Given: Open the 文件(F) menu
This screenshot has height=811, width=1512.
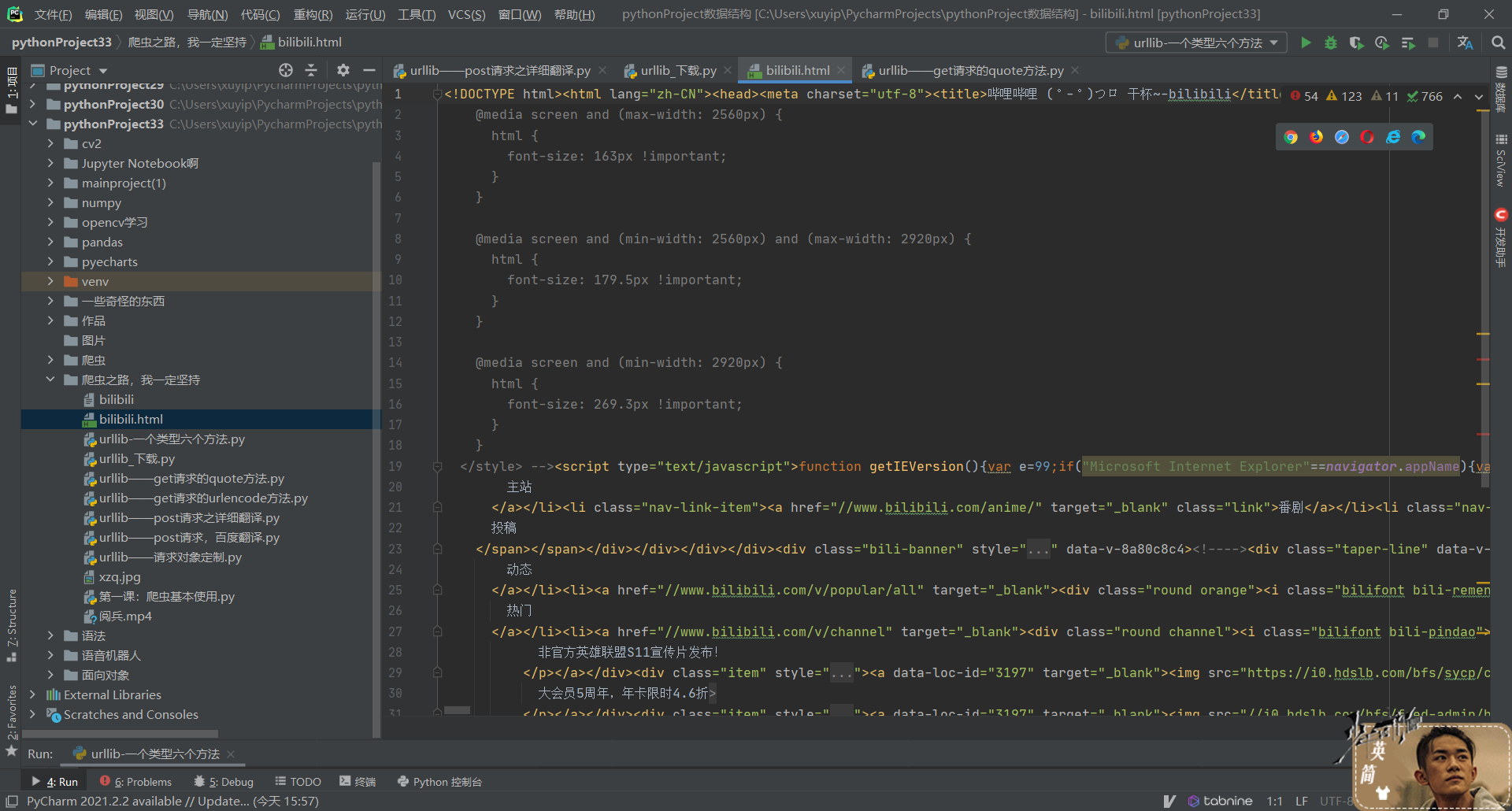Looking at the screenshot, I should (x=53, y=14).
